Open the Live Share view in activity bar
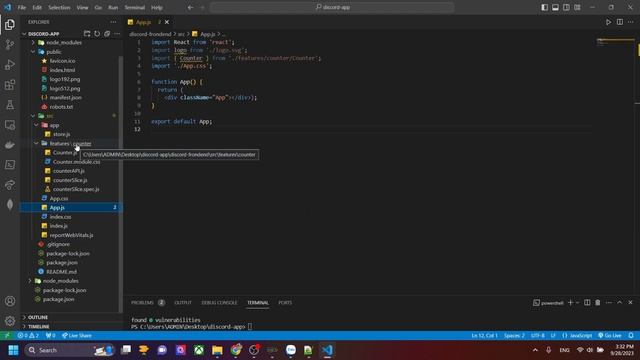The height and width of the screenshot is (360, 640). [10, 184]
